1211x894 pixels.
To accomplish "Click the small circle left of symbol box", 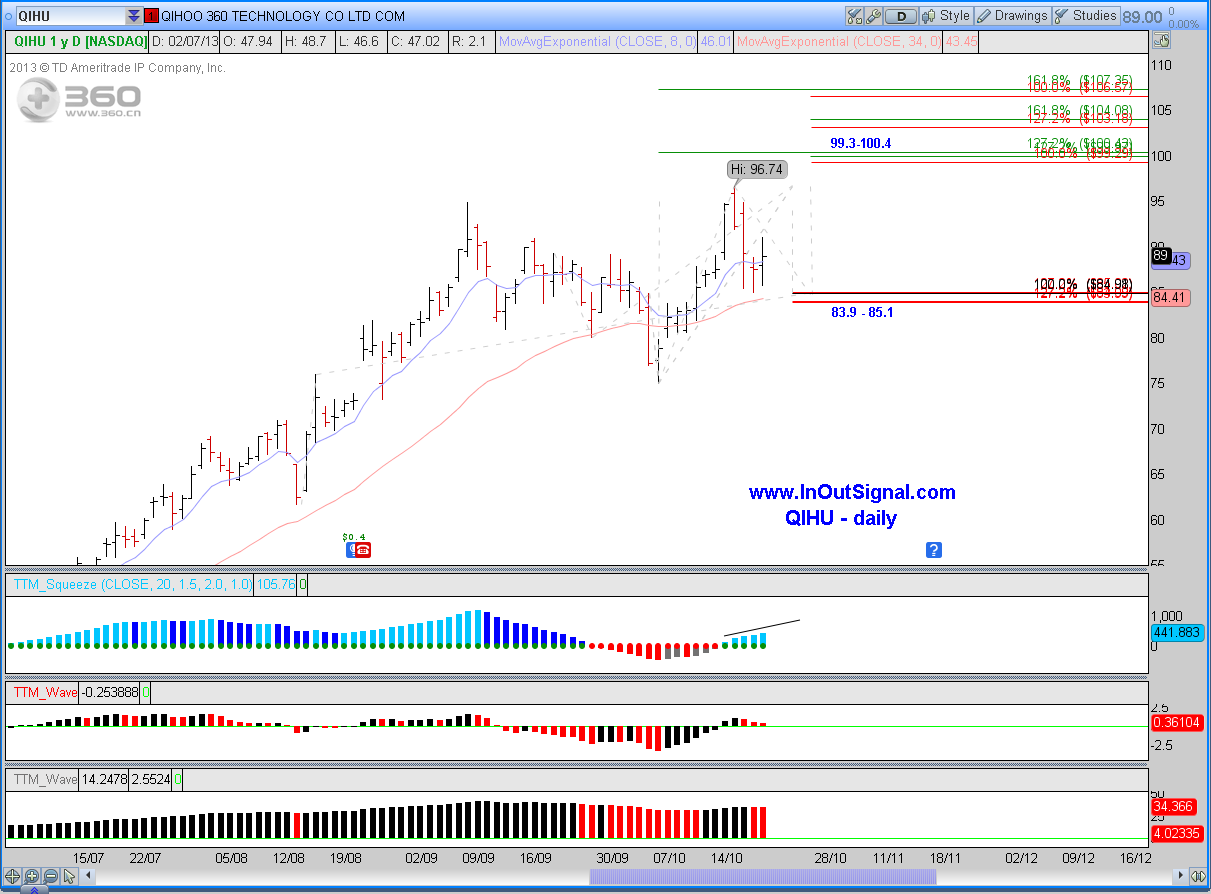I will point(7,16).
